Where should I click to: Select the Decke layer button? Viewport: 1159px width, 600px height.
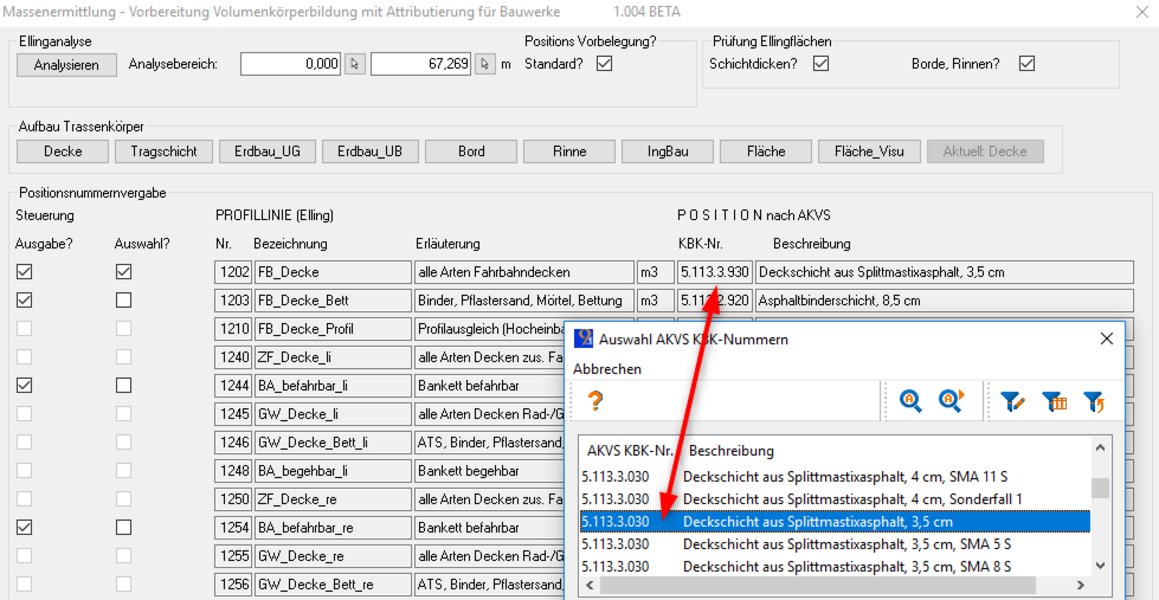(x=63, y=152)
